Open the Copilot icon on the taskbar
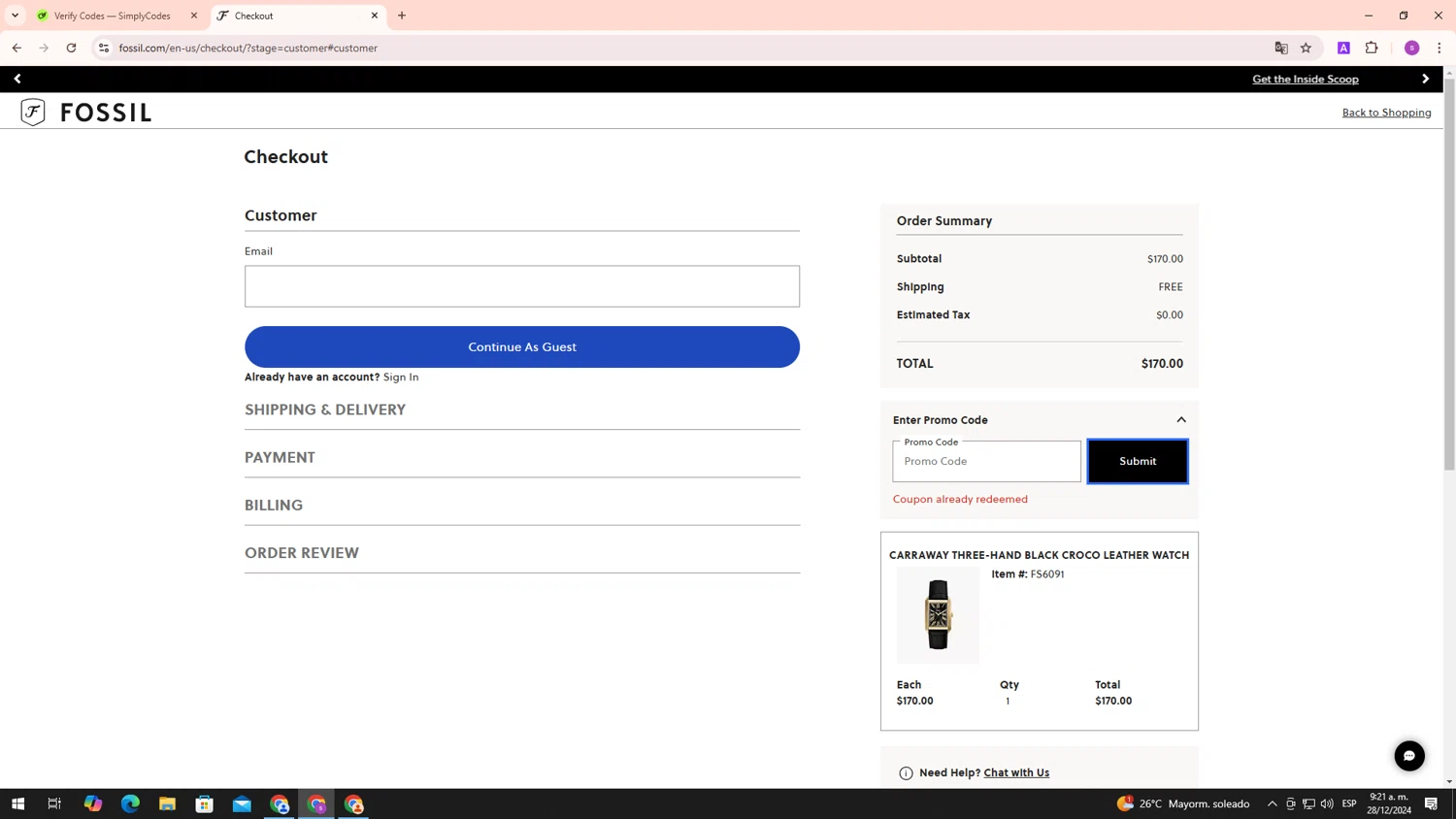This screenshot has width=1456, height=819. pos(93,803)
